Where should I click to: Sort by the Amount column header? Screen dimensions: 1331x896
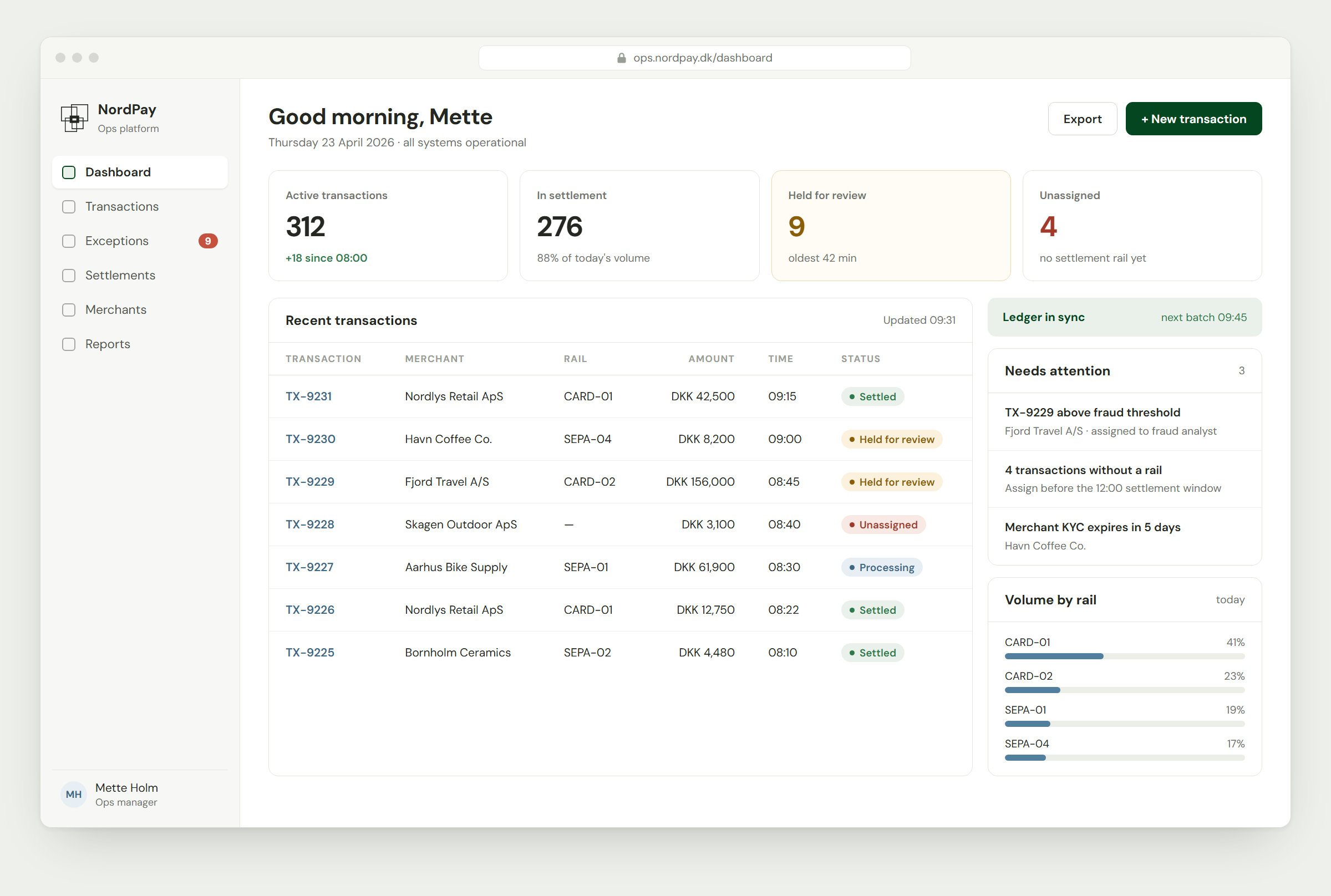(711, 359)
